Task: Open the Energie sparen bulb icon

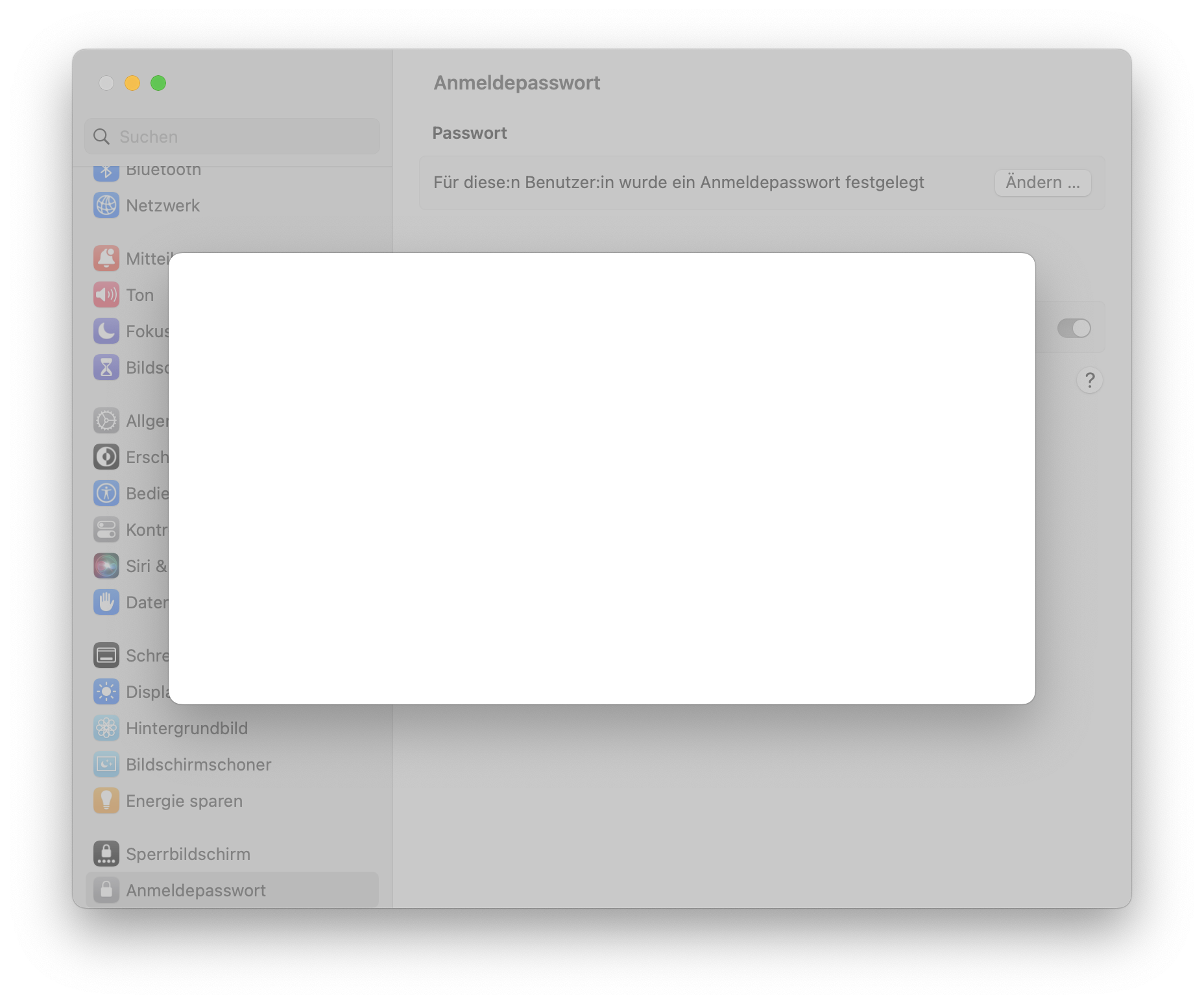Action: tap(106, 801)
